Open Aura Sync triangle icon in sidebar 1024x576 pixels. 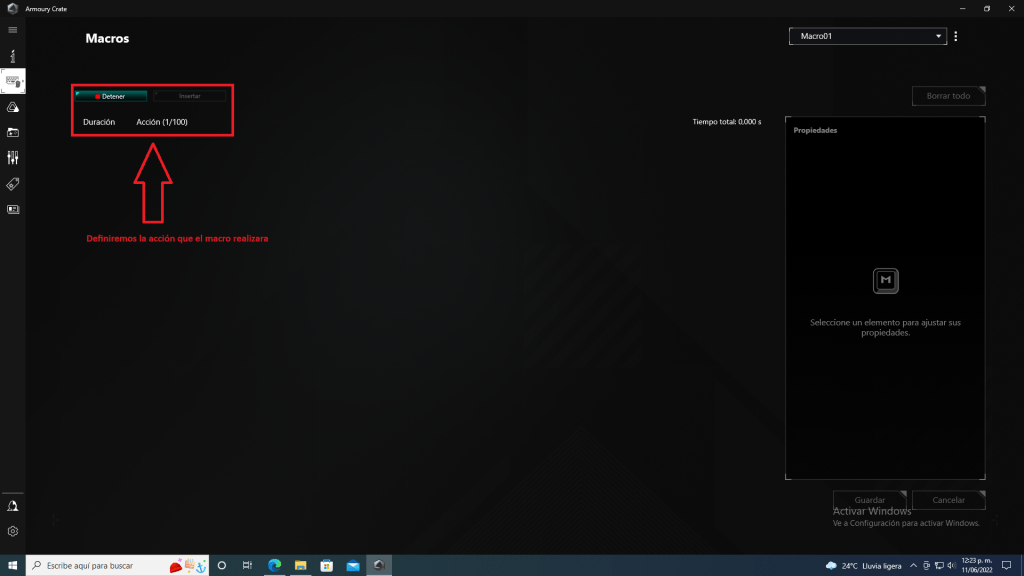click(x=13, y=107)
